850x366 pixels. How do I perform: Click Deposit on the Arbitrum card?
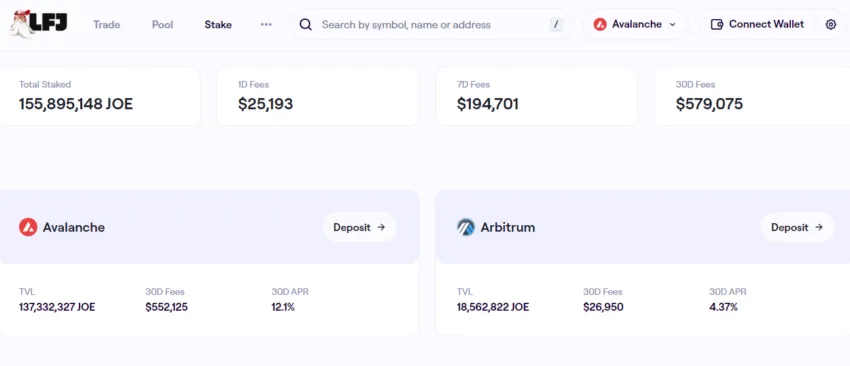coord(797,227)
